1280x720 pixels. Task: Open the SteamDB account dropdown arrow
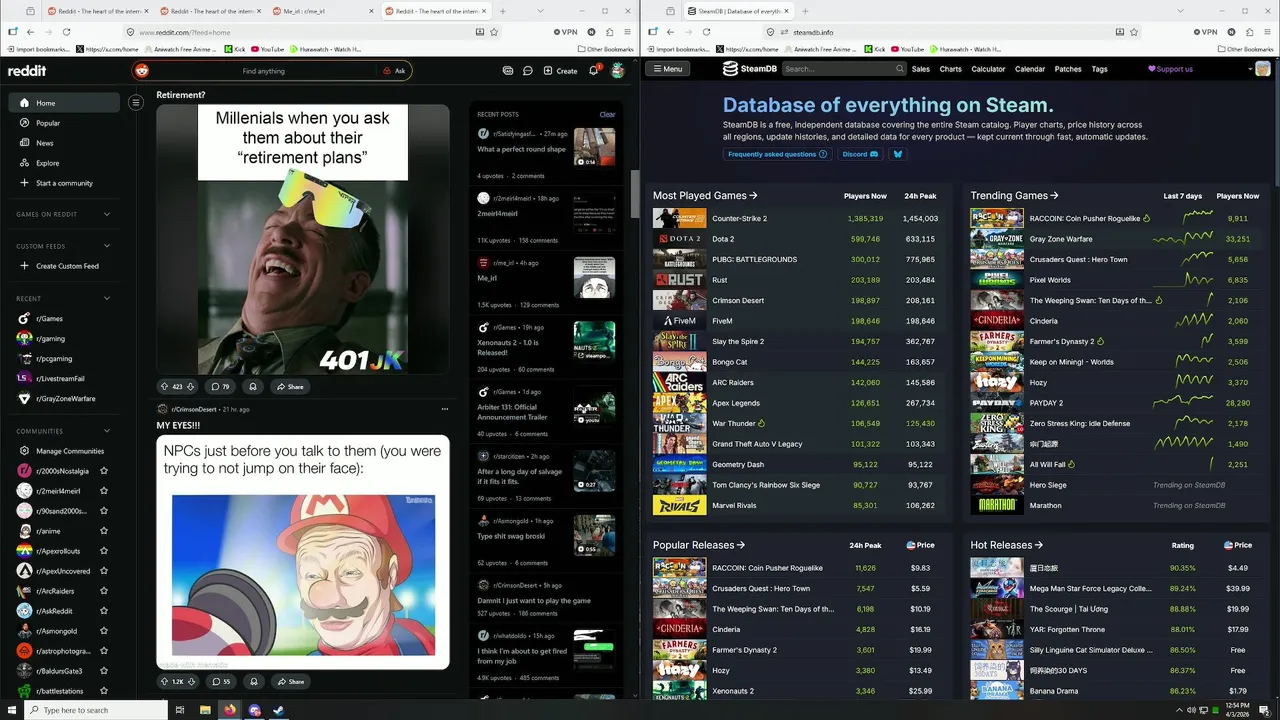coord(1250,69)
